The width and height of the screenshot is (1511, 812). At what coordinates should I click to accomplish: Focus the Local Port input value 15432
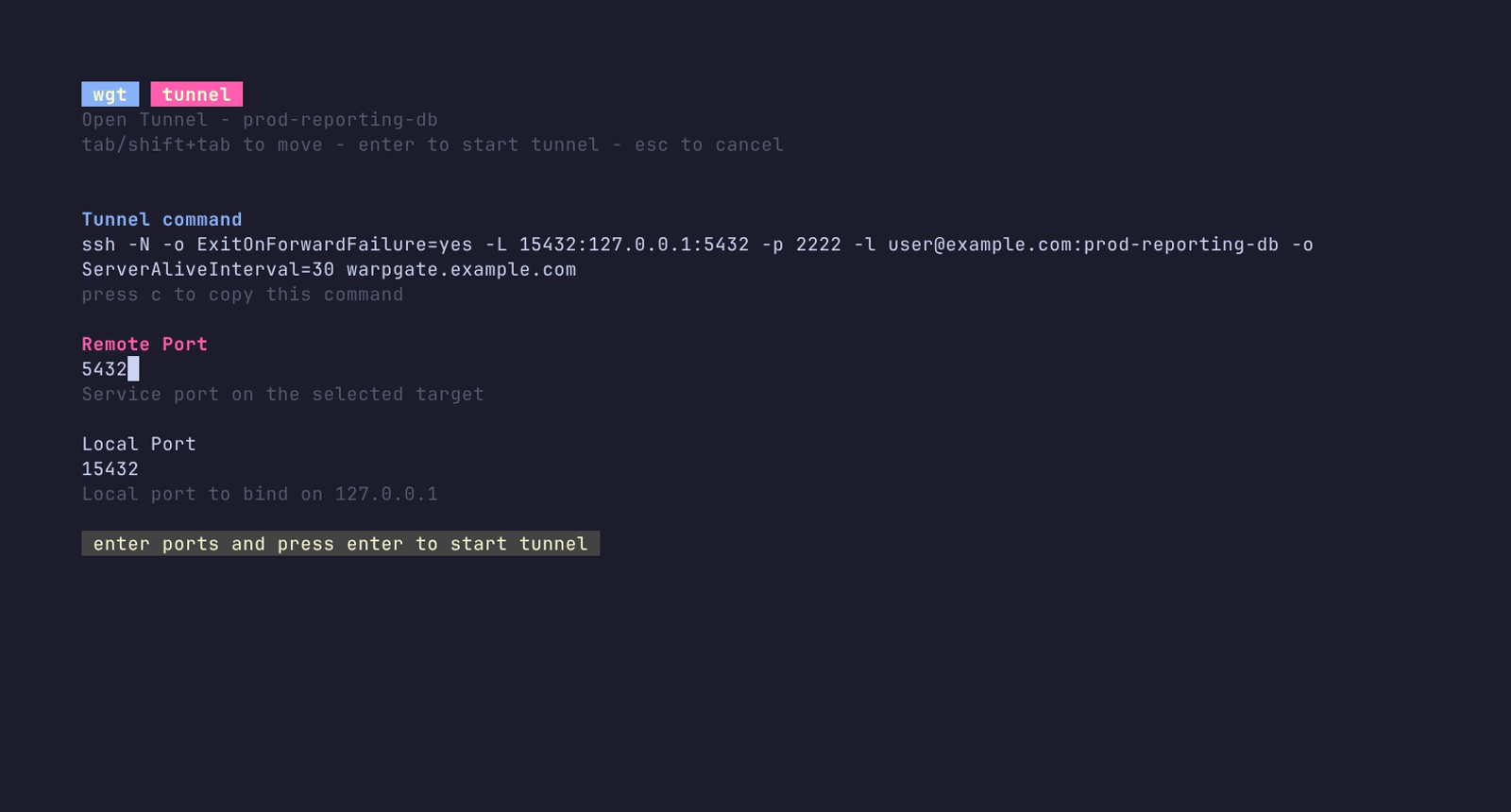pos(110,469)
